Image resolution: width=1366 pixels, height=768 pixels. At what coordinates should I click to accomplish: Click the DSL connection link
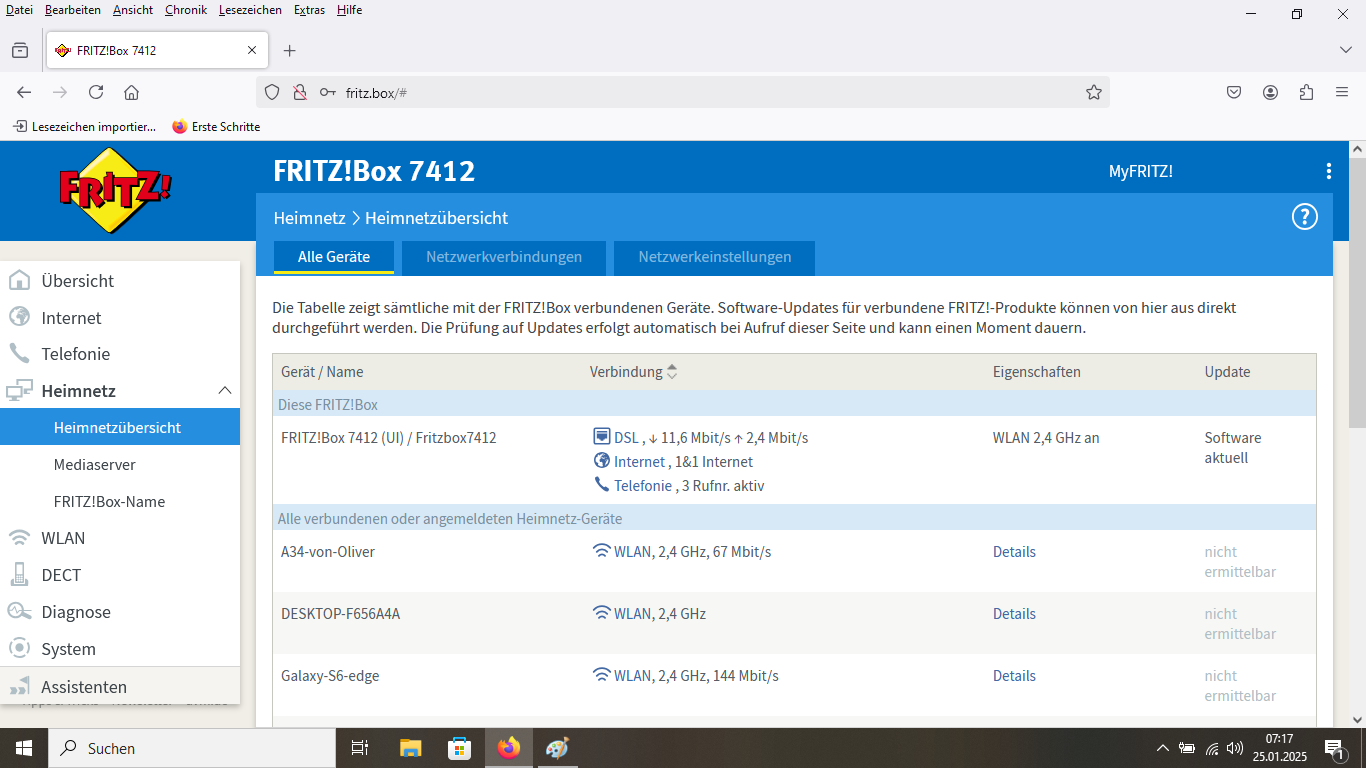(x=626, y=437)
